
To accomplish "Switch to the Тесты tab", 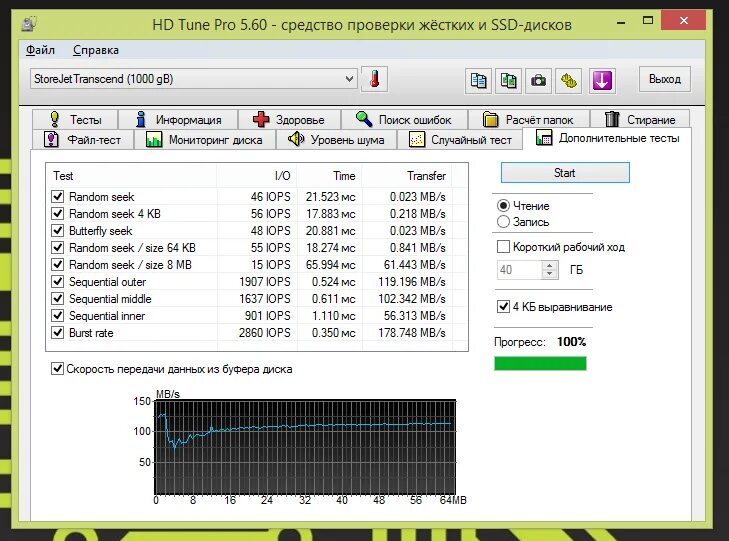I will pos(75,119).
